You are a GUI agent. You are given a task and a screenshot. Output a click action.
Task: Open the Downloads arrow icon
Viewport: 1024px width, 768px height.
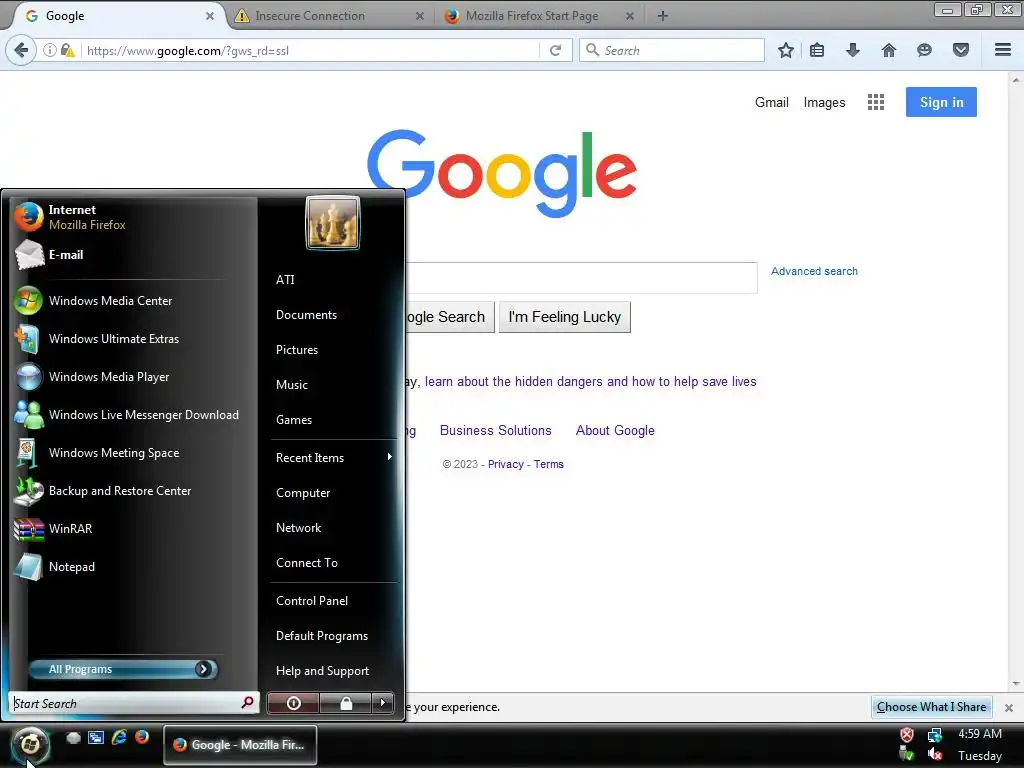(x=852, y=50)
